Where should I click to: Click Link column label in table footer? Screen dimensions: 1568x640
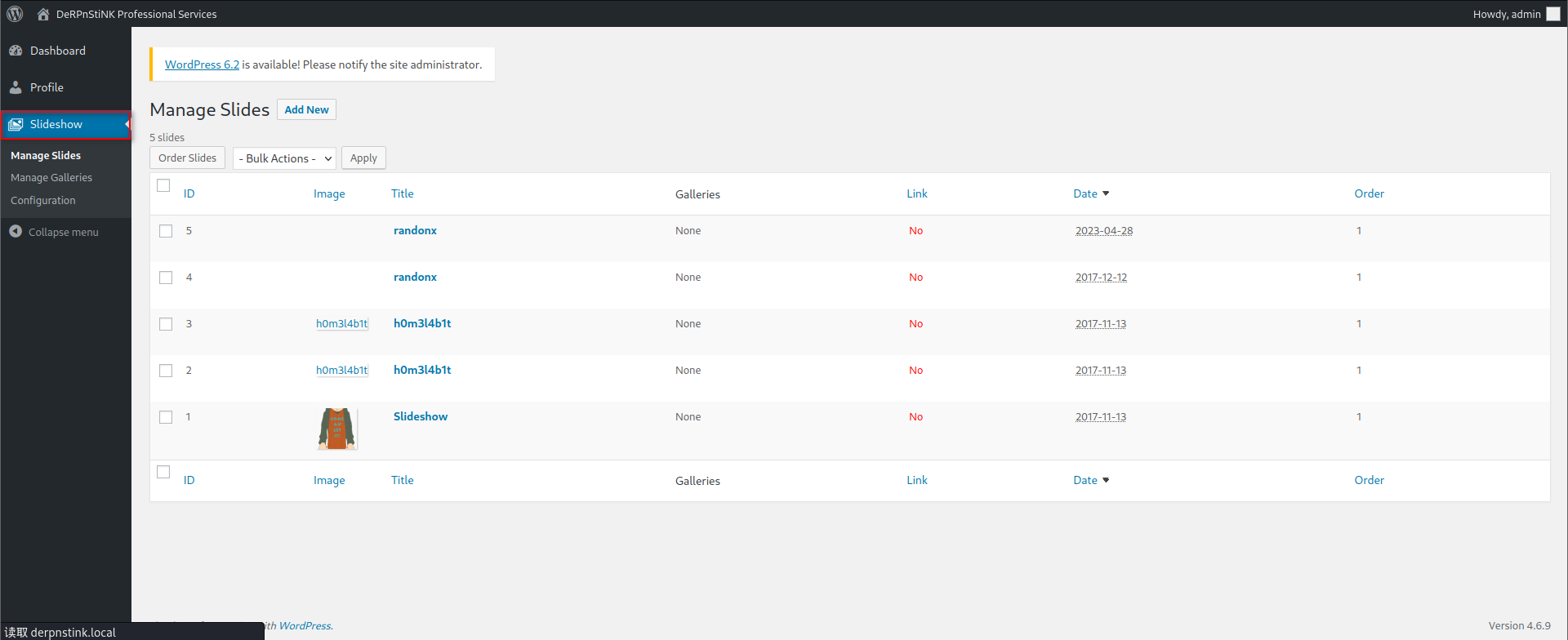click(x=917, y=480)
